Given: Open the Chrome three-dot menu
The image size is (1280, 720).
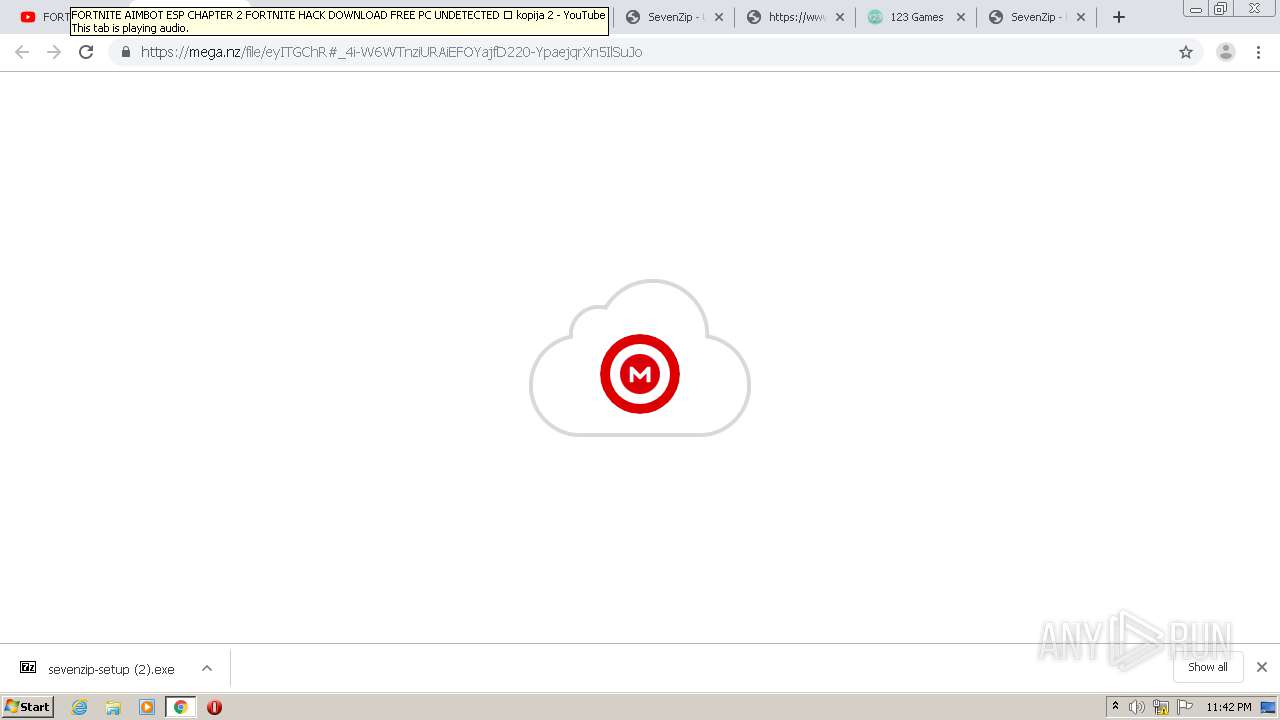Looking at the screenshot, I should [x=1258, y=52].
